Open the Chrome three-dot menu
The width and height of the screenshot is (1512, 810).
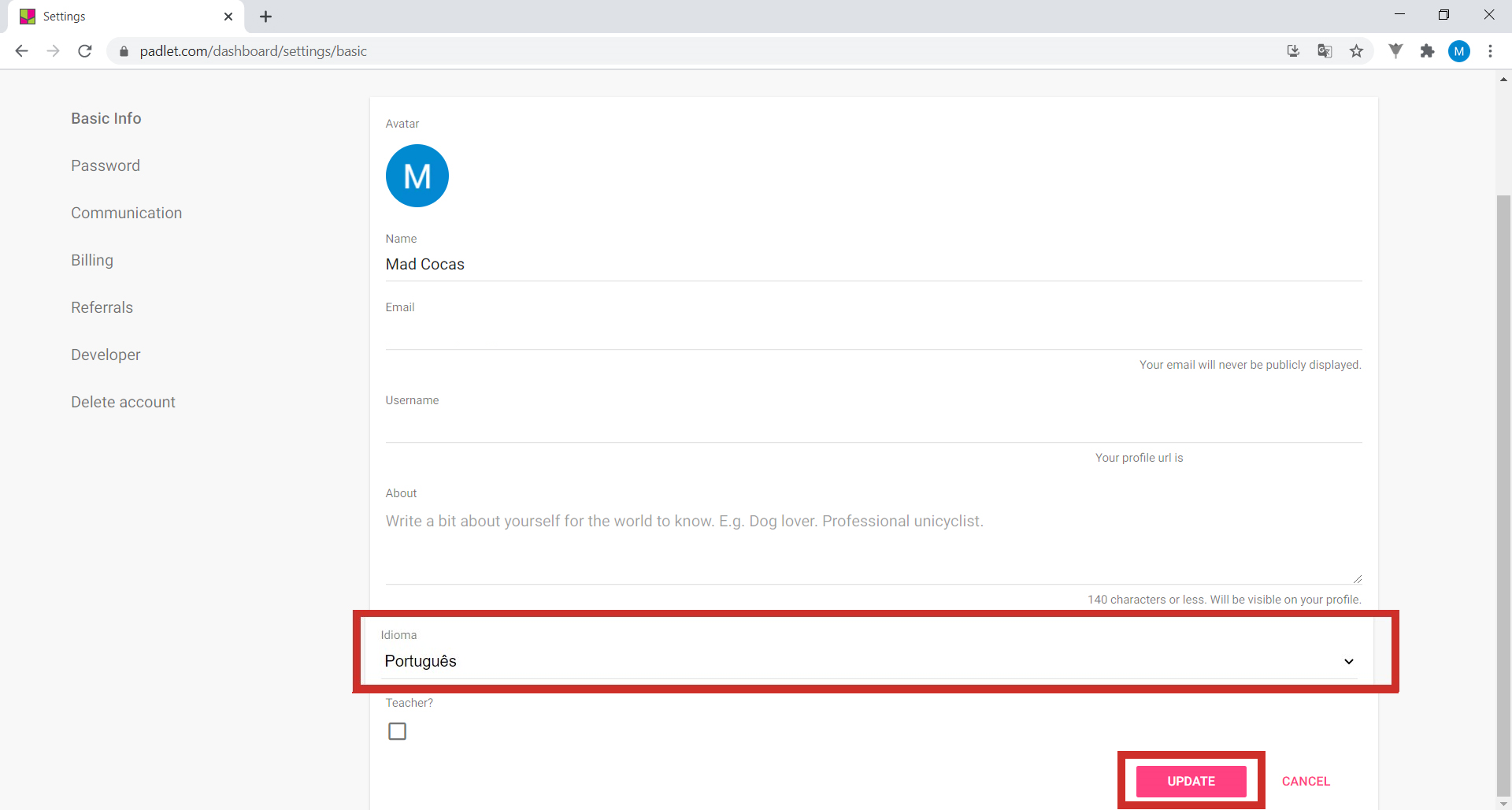(1490, 51)
